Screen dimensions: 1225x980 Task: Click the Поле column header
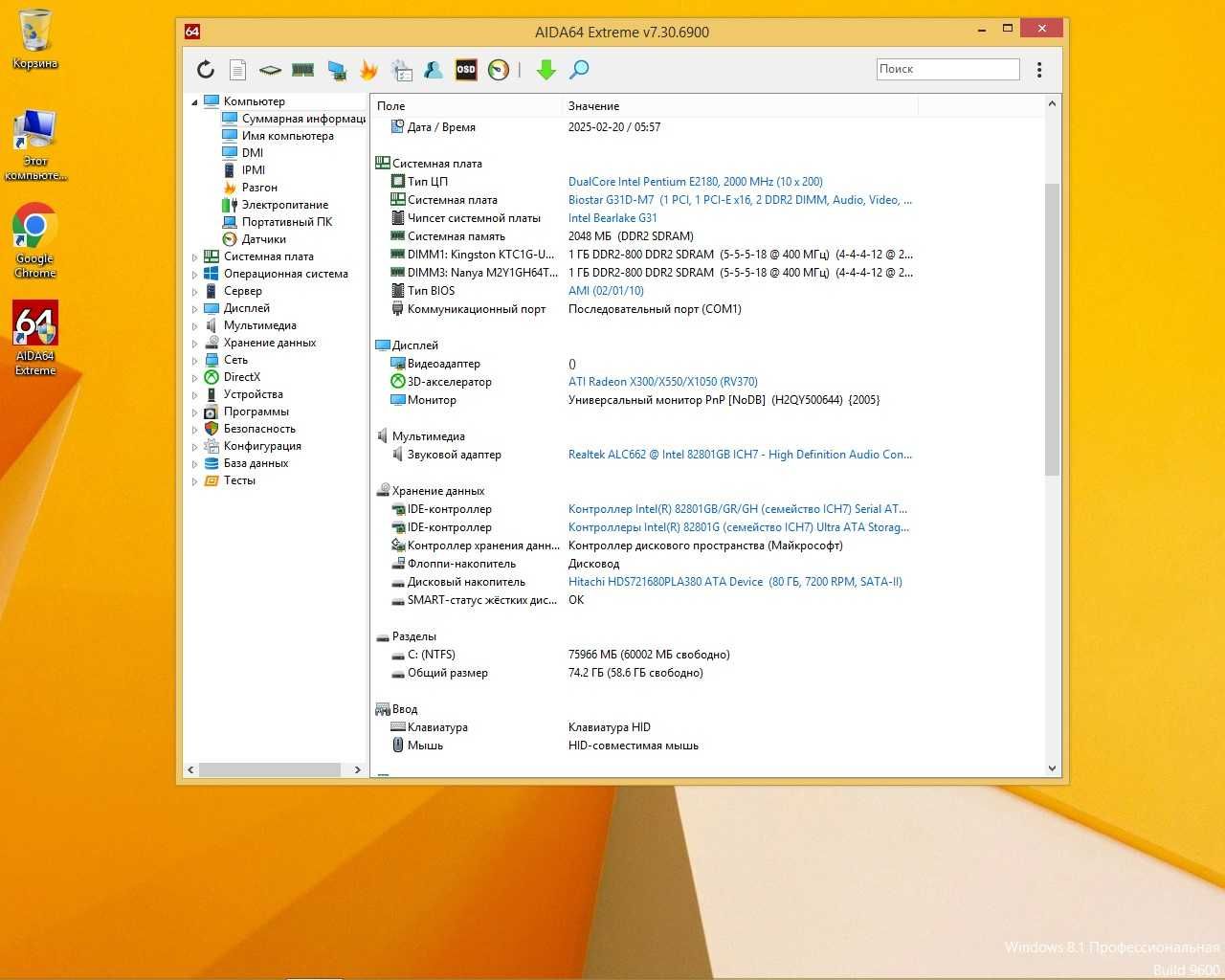pyautogui.click(x=466, y=106)
